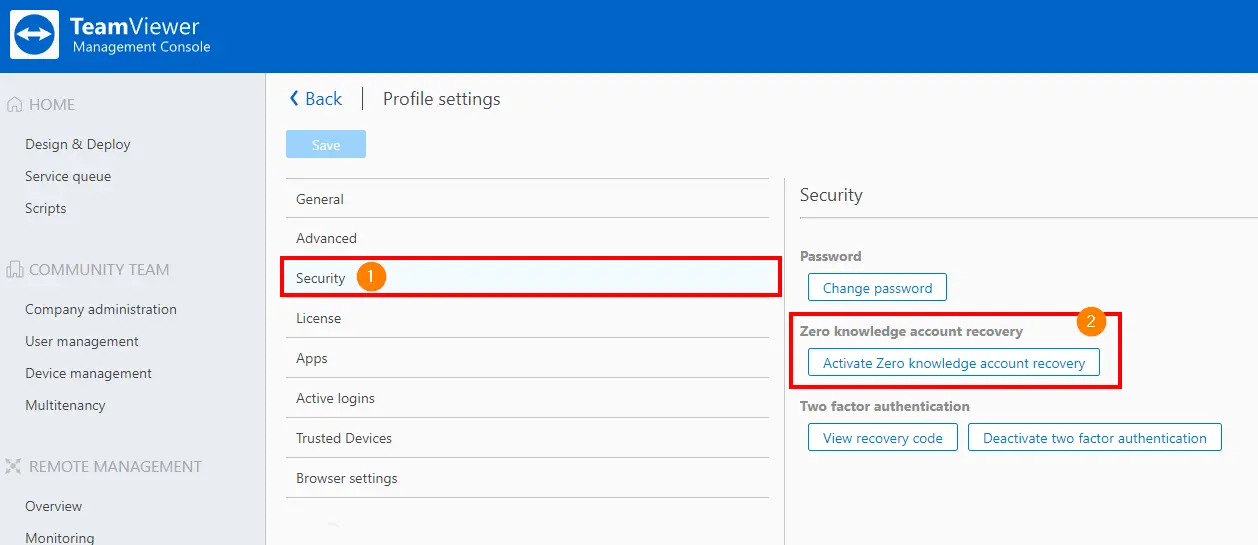Click the Two factor authentication label
The image size is (1258, 545).
pyautogui.click(x=885, y=406)
